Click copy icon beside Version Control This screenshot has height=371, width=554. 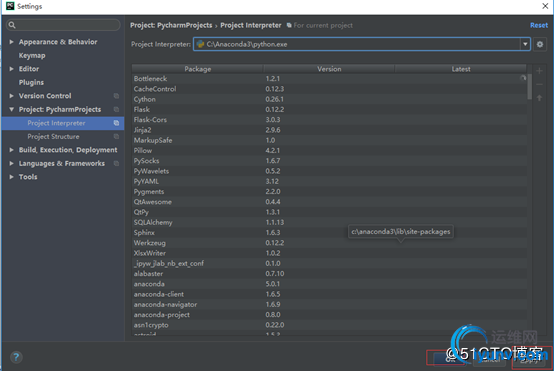pyautogui.click(x=116, y=96)
